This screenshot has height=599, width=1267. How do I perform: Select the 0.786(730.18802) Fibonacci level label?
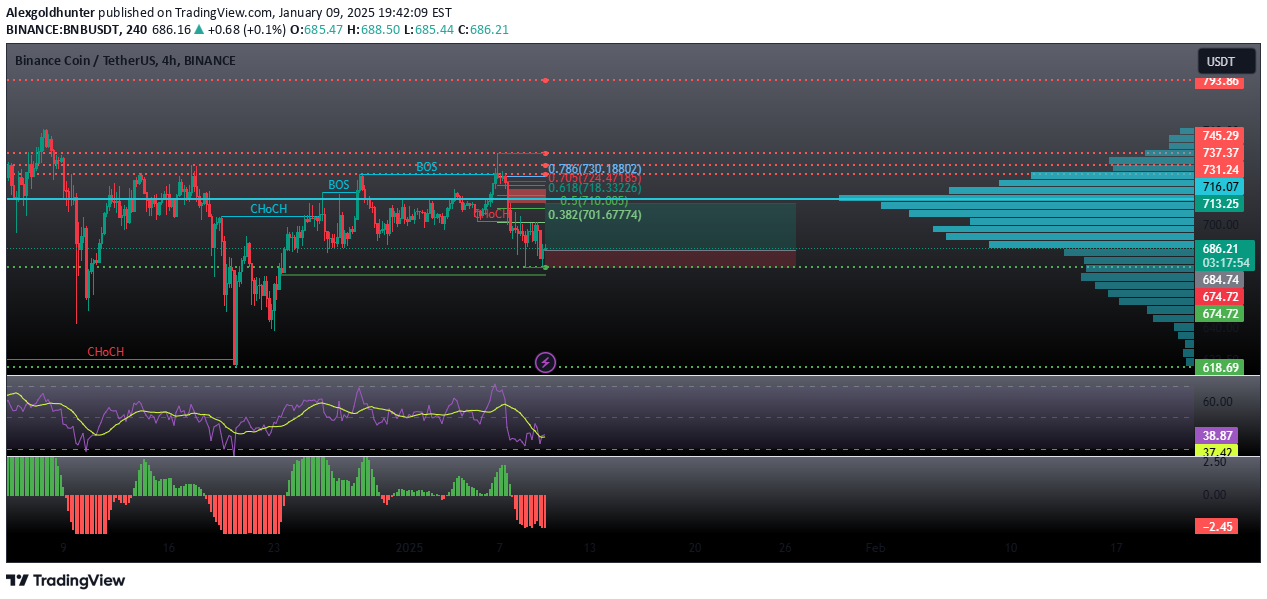click(596, 168)
